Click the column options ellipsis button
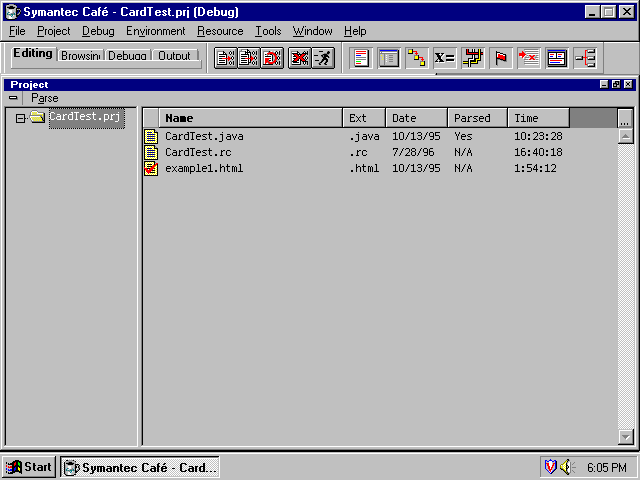This screenshot has width=640, height=480. tap(625, 118)
